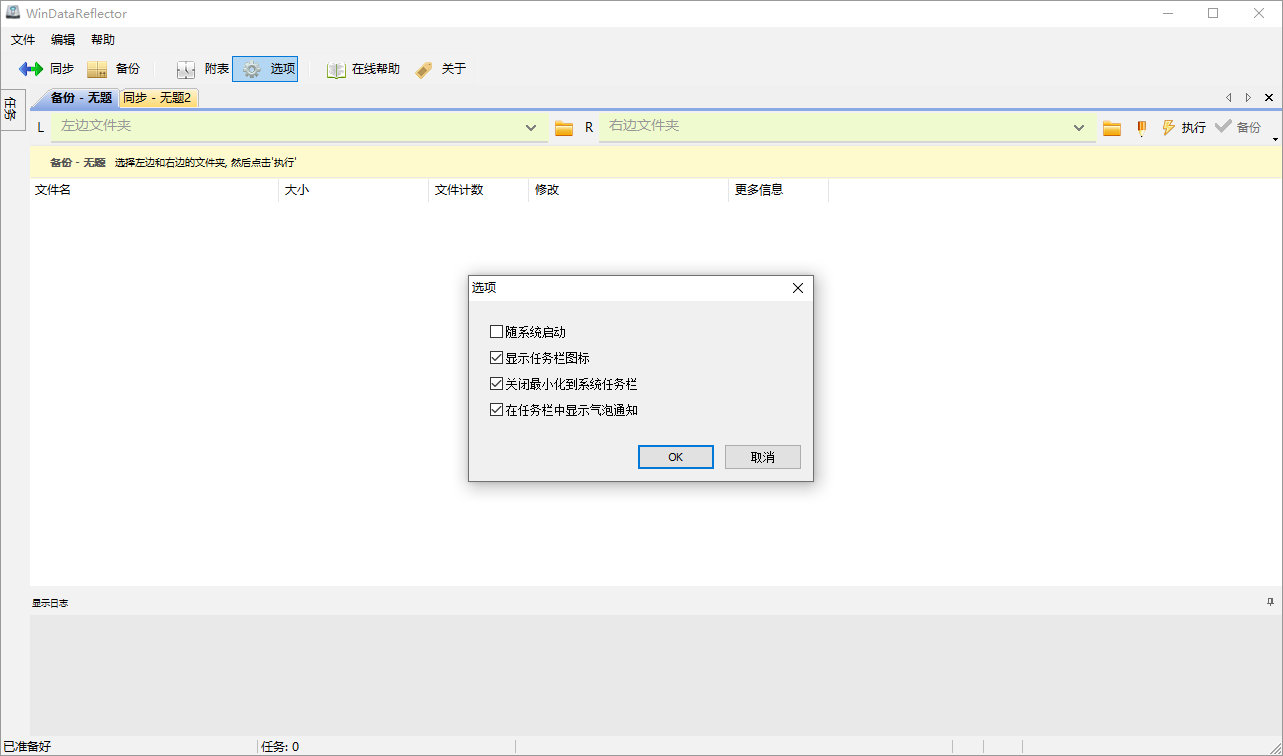Screen dimensions: 1283x756
Task: Switch to the 同步 - 无题2 tab
Action: 157,98
